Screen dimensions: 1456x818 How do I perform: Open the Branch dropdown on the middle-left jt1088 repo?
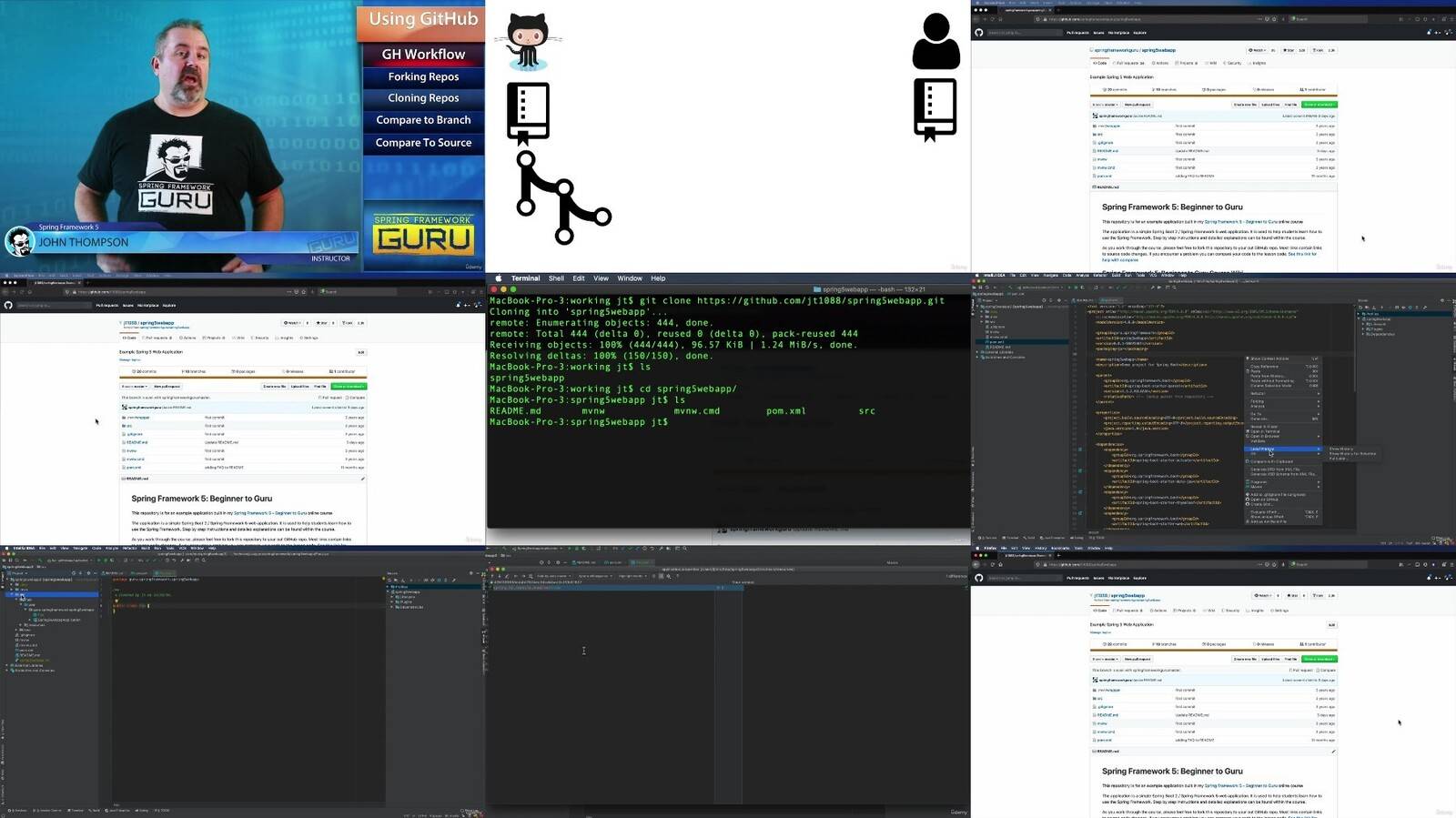click(x=134, y=386)
